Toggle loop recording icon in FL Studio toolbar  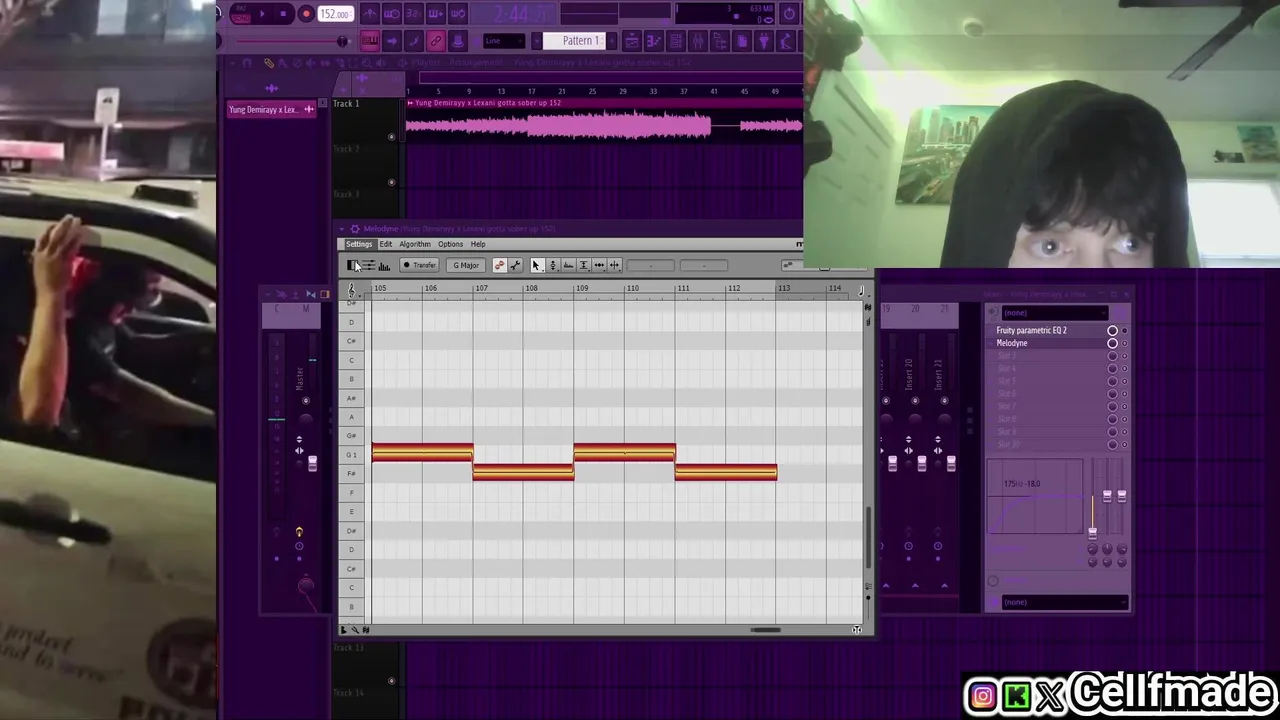coord(459,14)
